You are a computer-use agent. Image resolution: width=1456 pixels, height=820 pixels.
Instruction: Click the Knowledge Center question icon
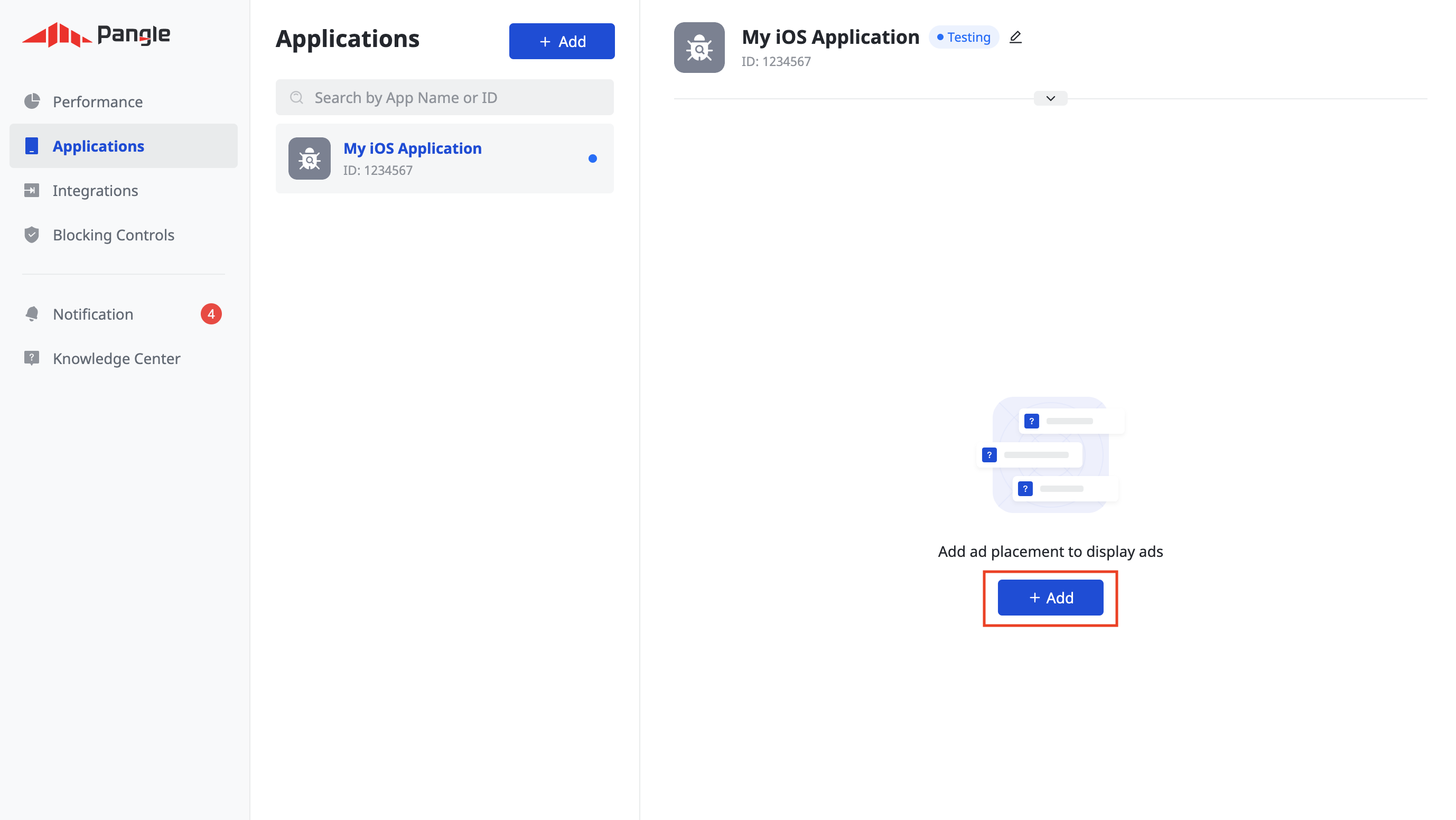[x=32, y=358]
